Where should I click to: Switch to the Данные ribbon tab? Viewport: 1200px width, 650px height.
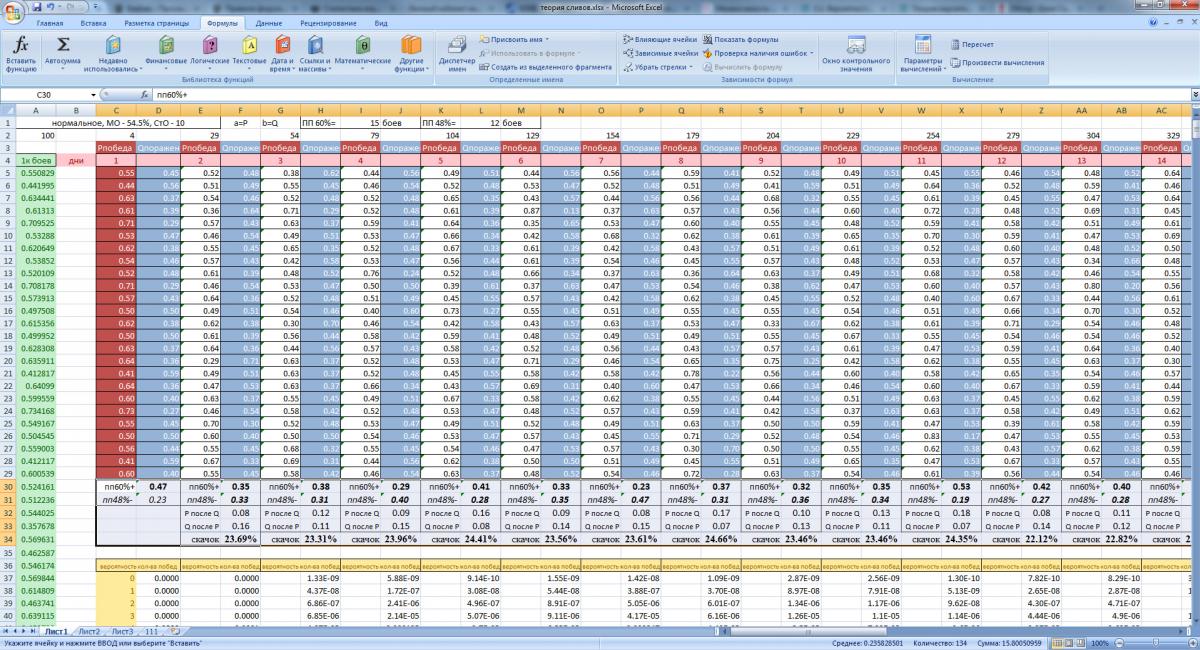[268, 21]
